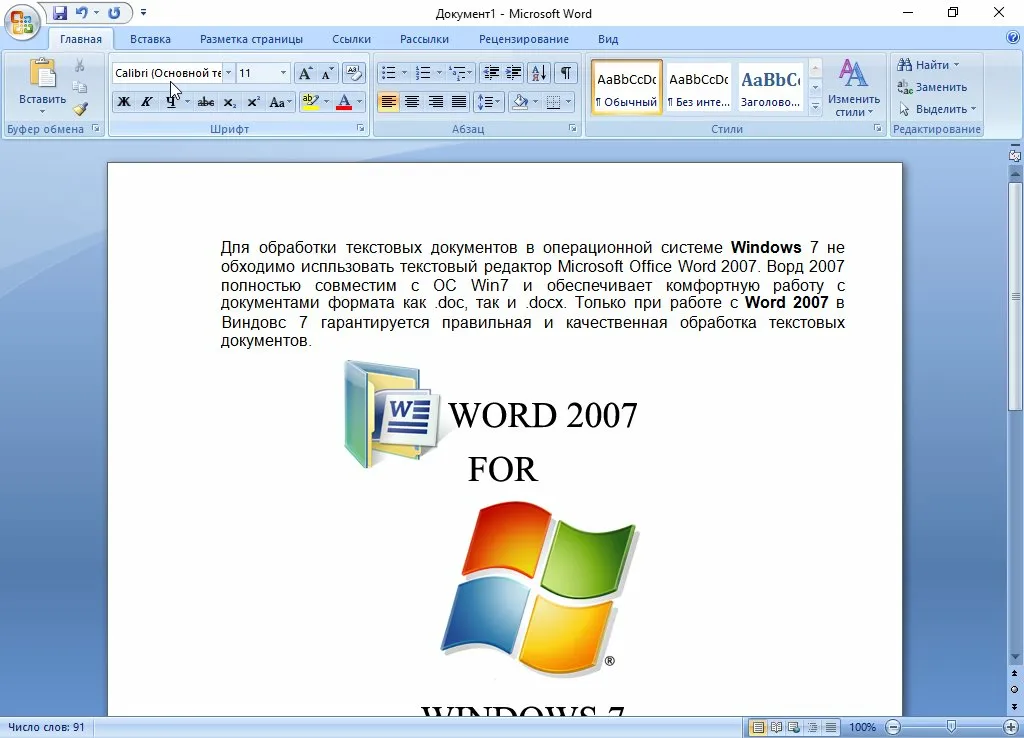Open the Разметка страницы tab

251,39
